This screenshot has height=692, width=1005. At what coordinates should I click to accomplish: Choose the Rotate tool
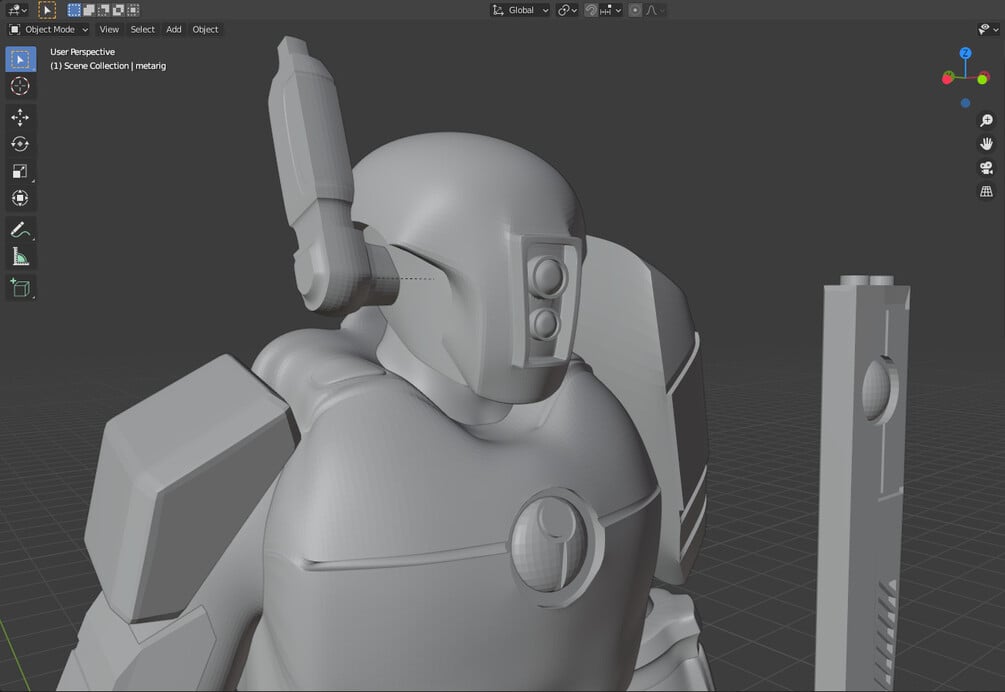[21, 144]
